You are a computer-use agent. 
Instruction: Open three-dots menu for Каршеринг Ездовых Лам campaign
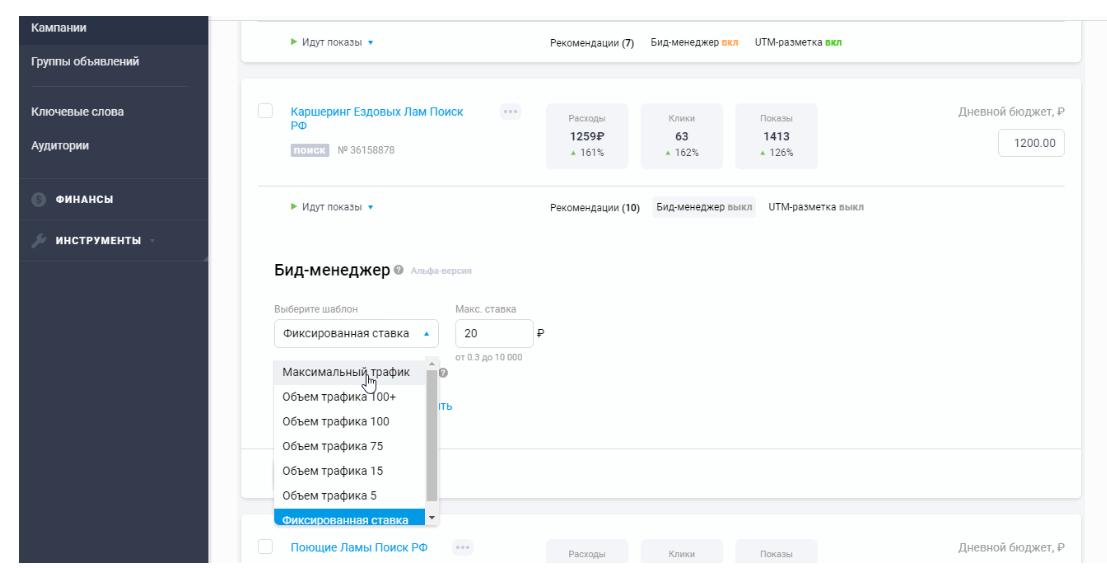[x=510, y=112]
